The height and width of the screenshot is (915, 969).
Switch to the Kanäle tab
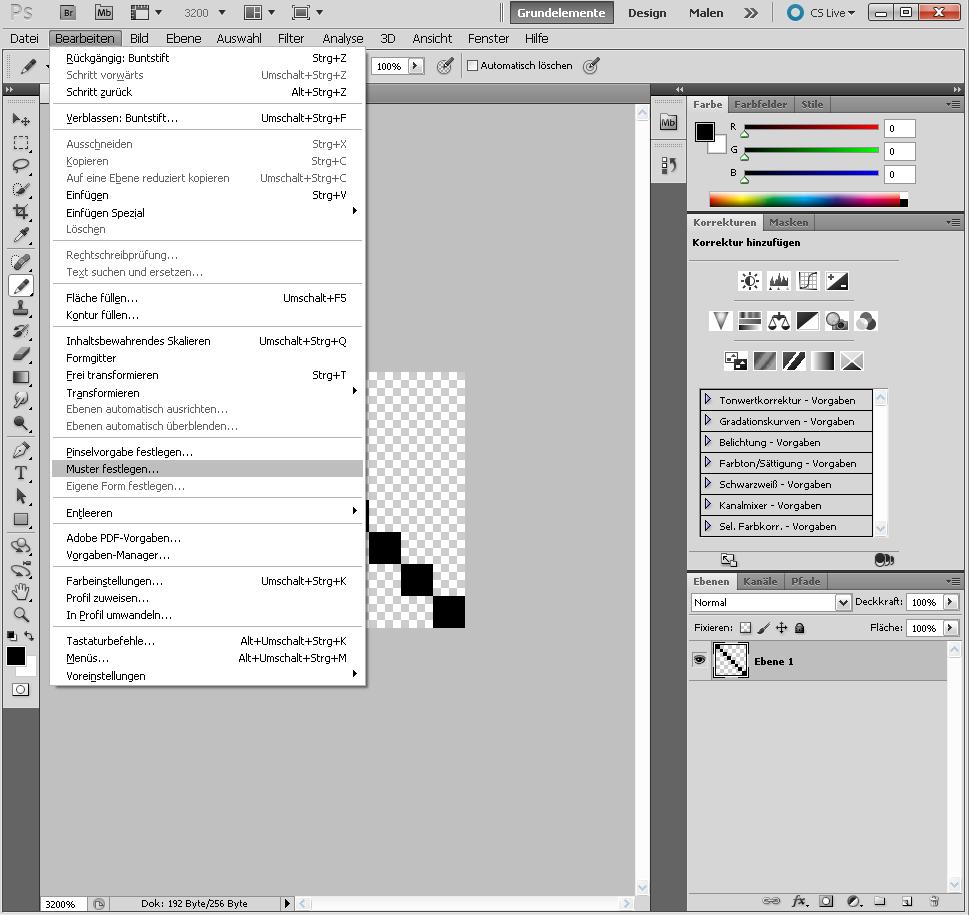[760, 581]
